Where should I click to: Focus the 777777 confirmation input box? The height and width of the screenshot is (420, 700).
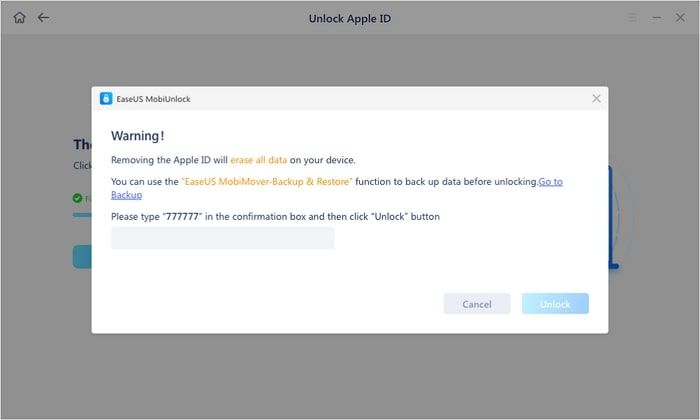click(x=222, y=238)
